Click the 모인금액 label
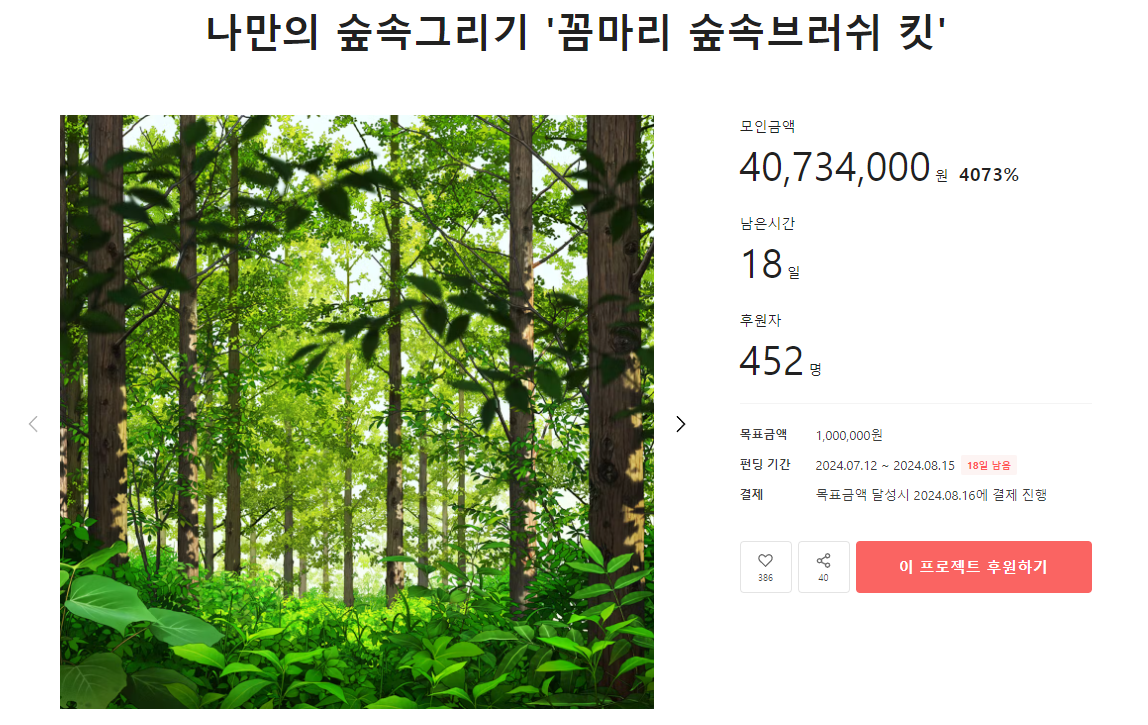This screenshot has height=725, width=1148. pos(767,126)
